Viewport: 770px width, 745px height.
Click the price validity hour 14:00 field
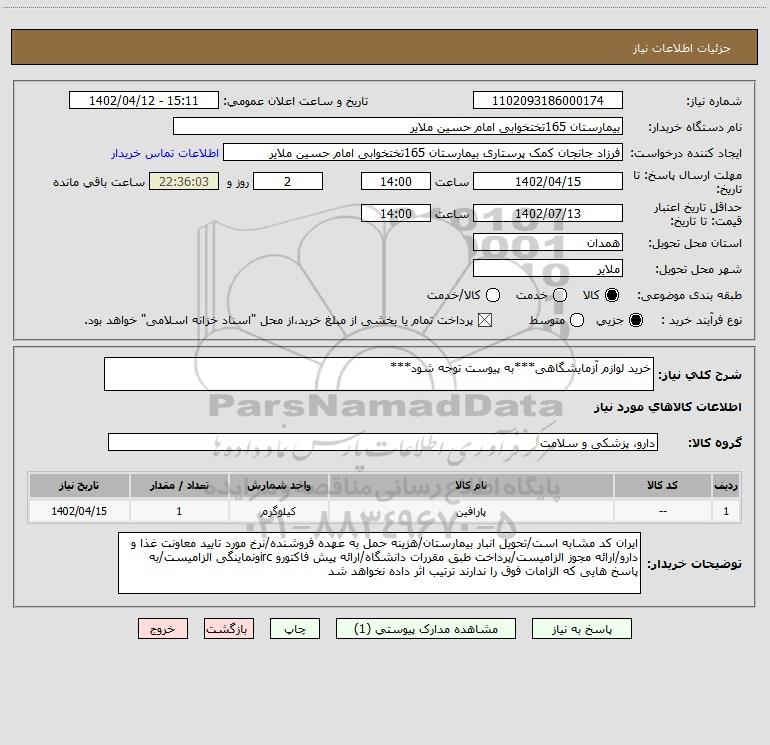tap(396, 213)
